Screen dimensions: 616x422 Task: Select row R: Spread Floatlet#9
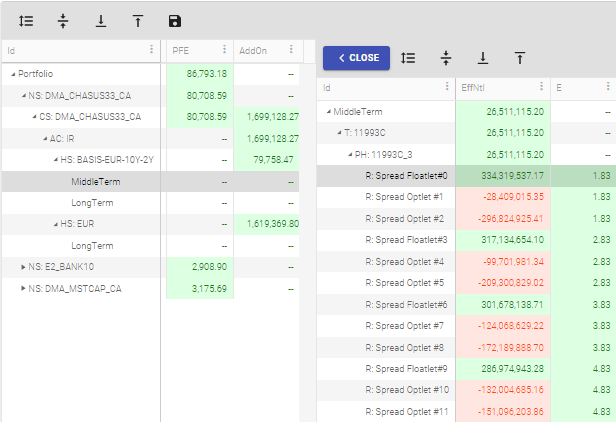pos(466,369)
